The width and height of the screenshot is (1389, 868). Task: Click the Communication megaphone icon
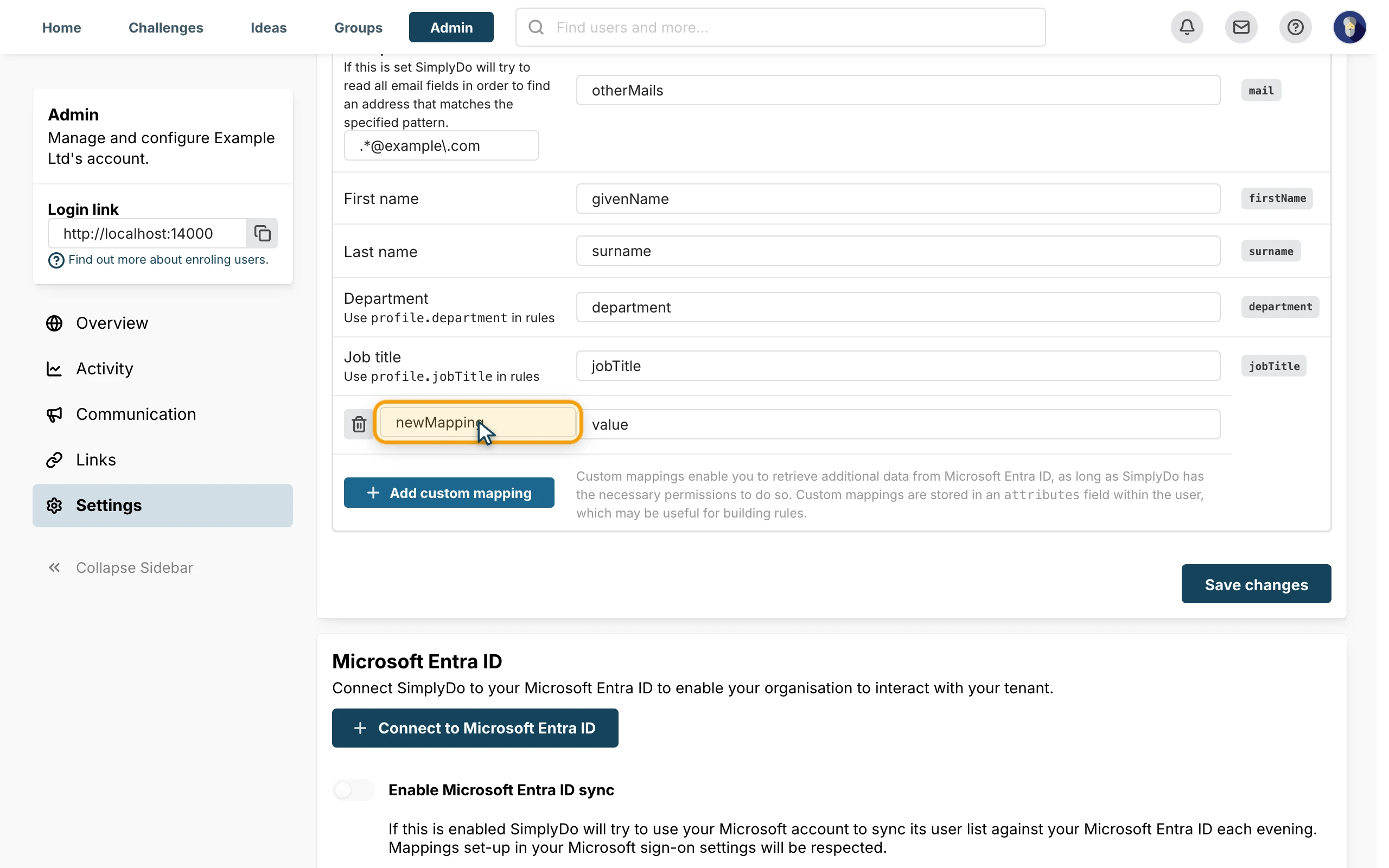[54, 414]
